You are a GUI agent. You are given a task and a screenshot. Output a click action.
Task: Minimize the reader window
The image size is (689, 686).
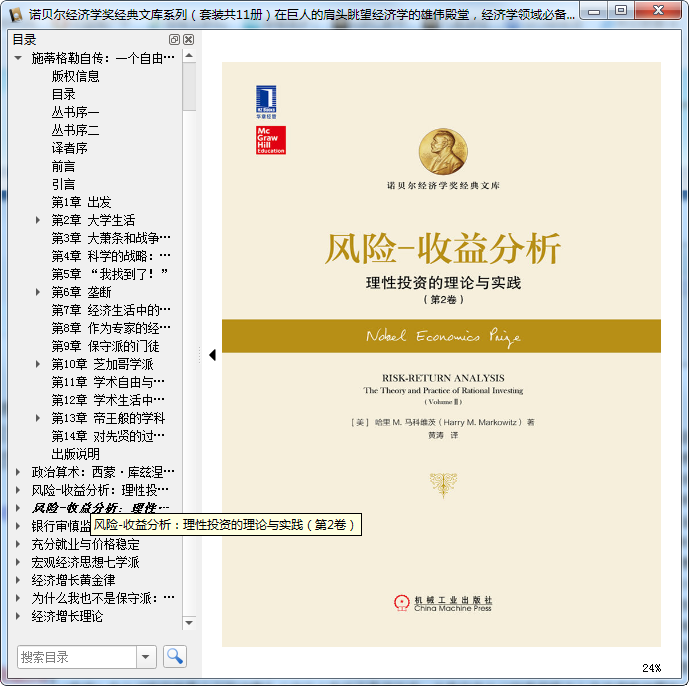(x=594, y=11)
